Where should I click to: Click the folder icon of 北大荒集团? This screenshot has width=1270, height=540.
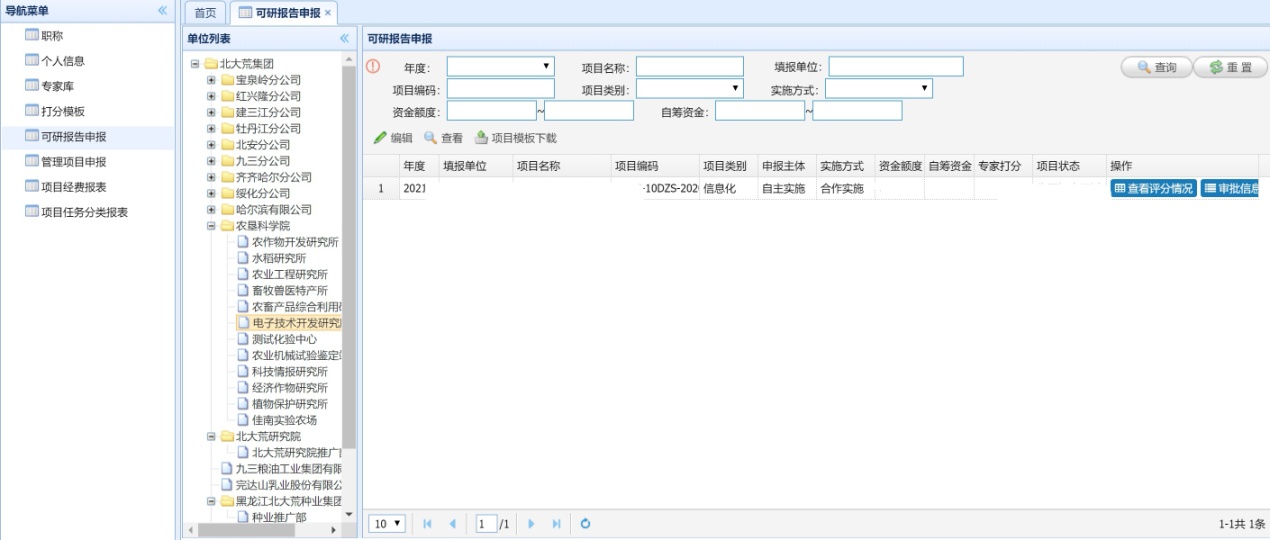point(211,63)
